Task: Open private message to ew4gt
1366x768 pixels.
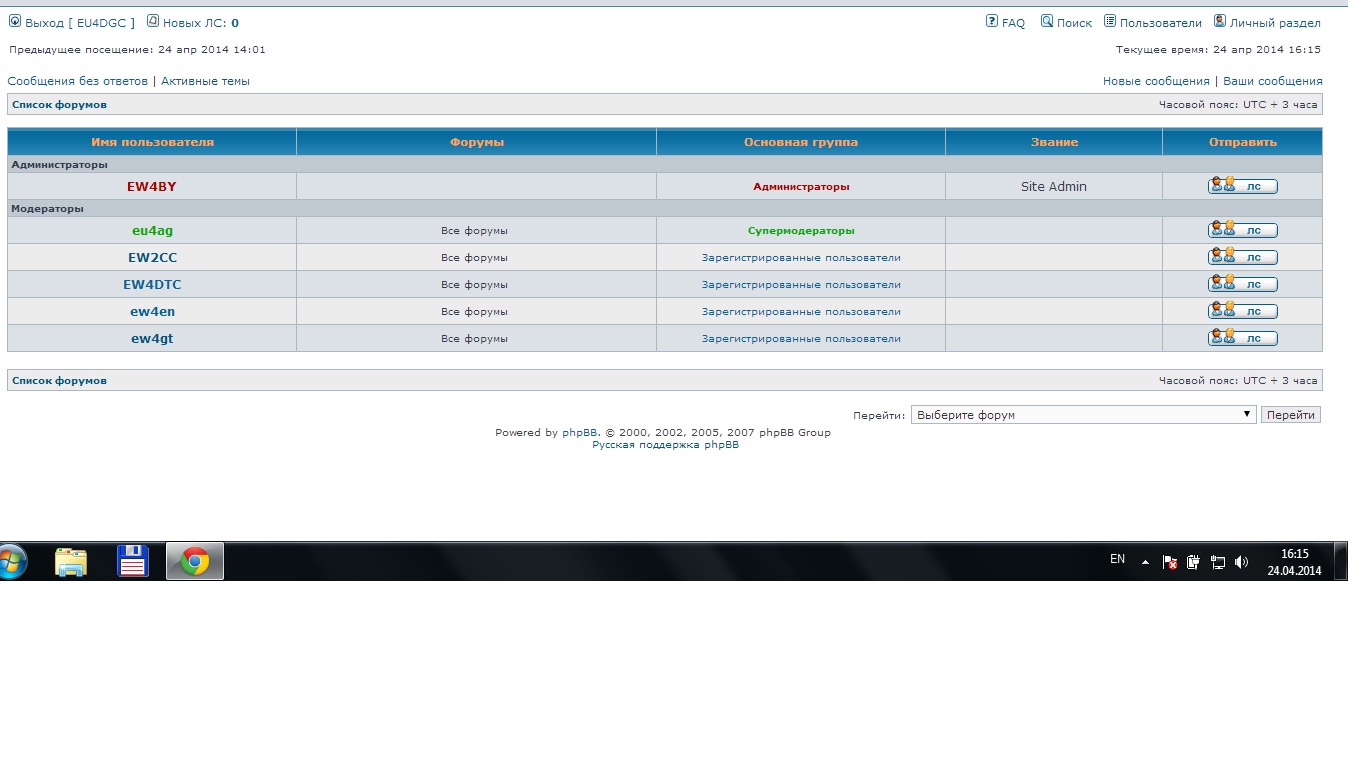Action: [1242, 338]
